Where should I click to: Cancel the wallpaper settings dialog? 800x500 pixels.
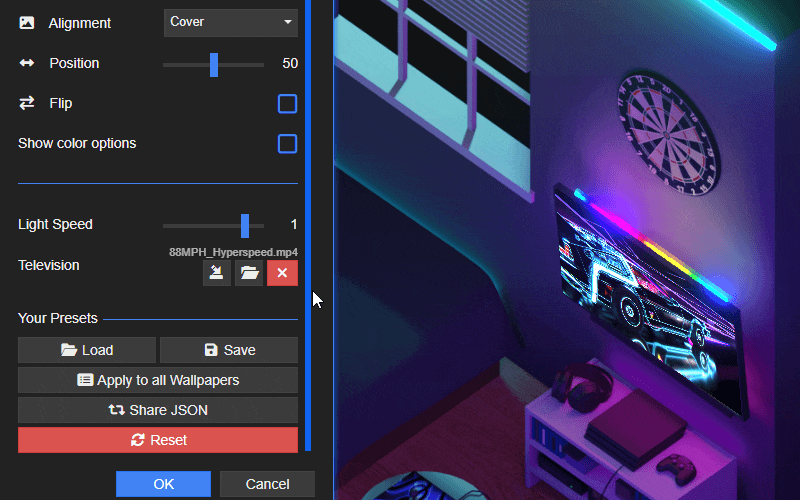(x=267, y=484)
